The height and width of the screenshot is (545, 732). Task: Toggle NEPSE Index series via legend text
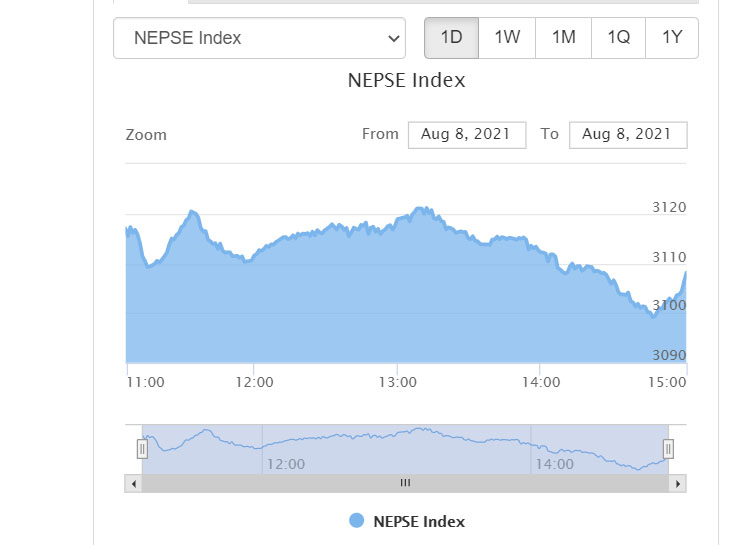[419, 521]
